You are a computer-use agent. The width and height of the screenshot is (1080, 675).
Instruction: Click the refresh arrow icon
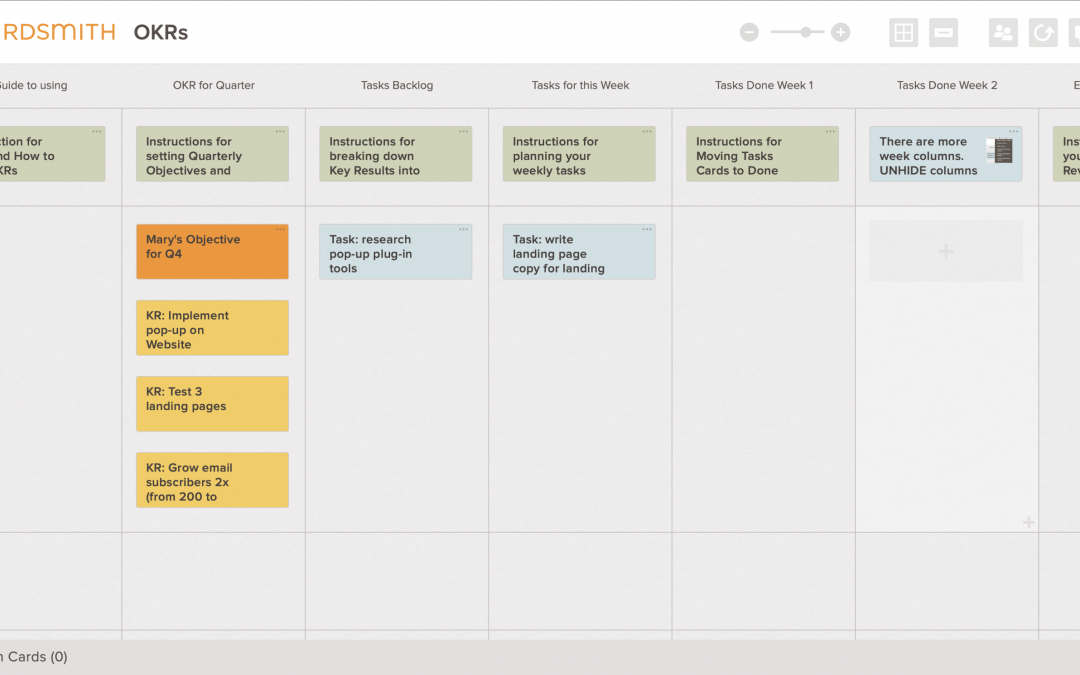click(1043, 32)
